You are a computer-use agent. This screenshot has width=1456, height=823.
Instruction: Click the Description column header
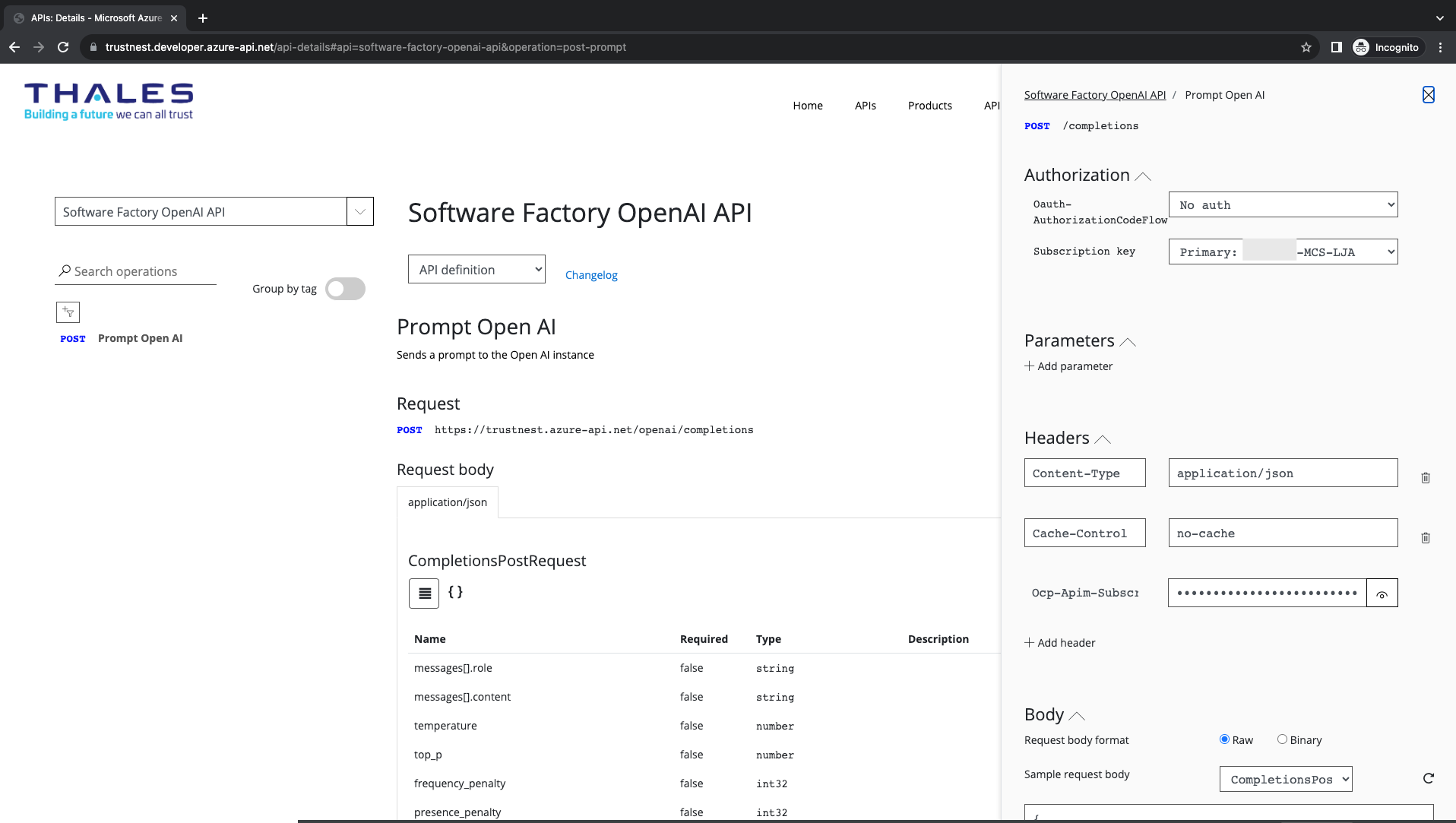[938, 639]
